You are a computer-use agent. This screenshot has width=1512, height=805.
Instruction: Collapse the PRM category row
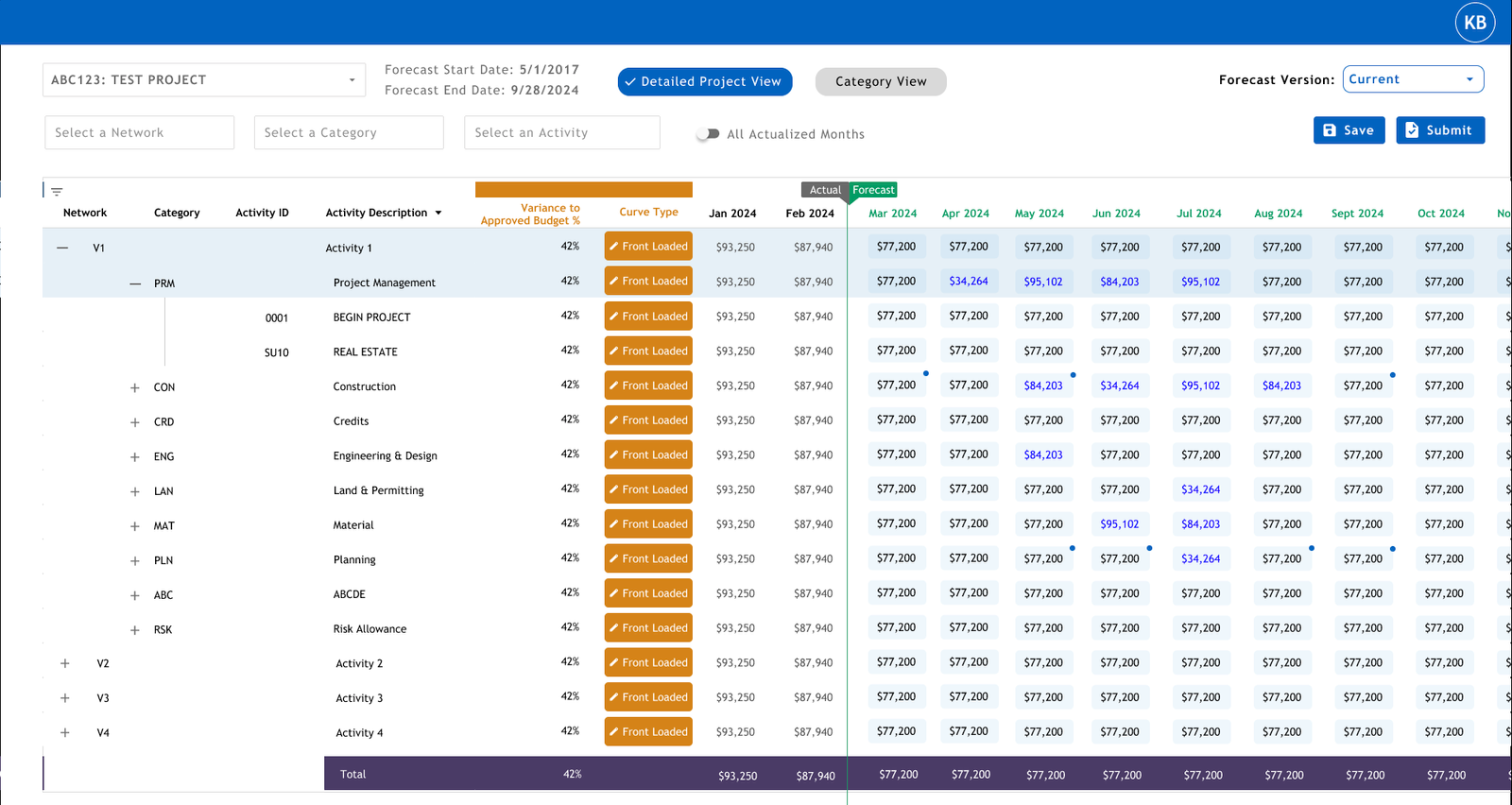tap(135, 283)
